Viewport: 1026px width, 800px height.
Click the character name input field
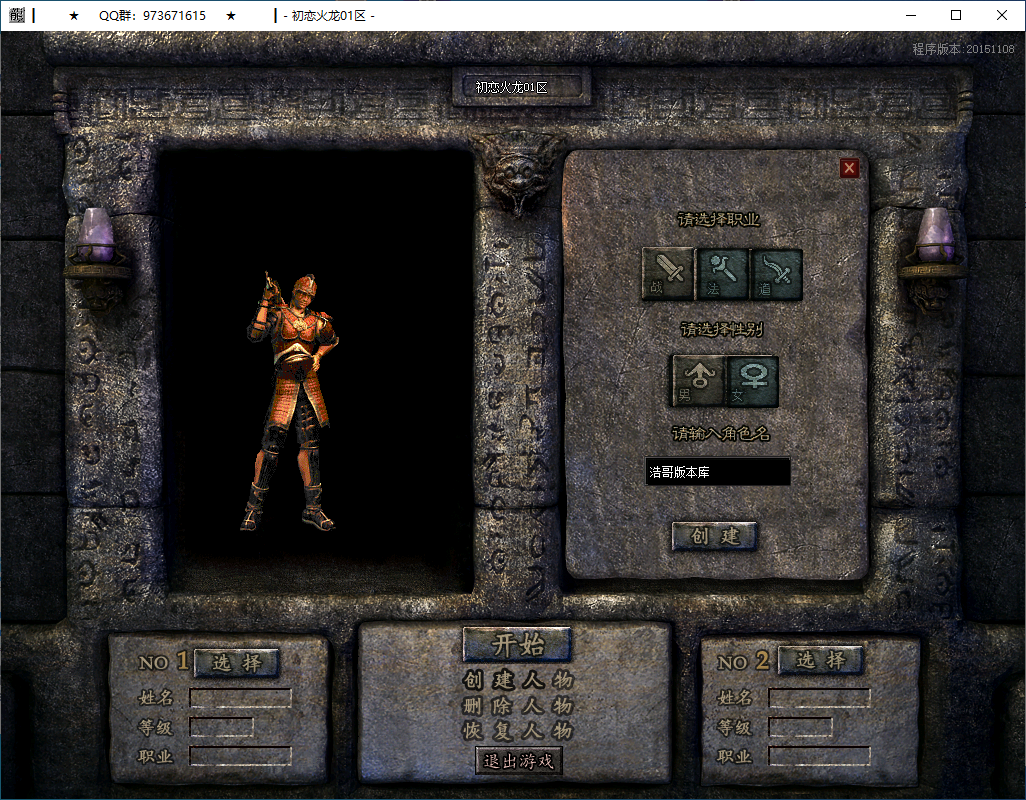[718, 471]
